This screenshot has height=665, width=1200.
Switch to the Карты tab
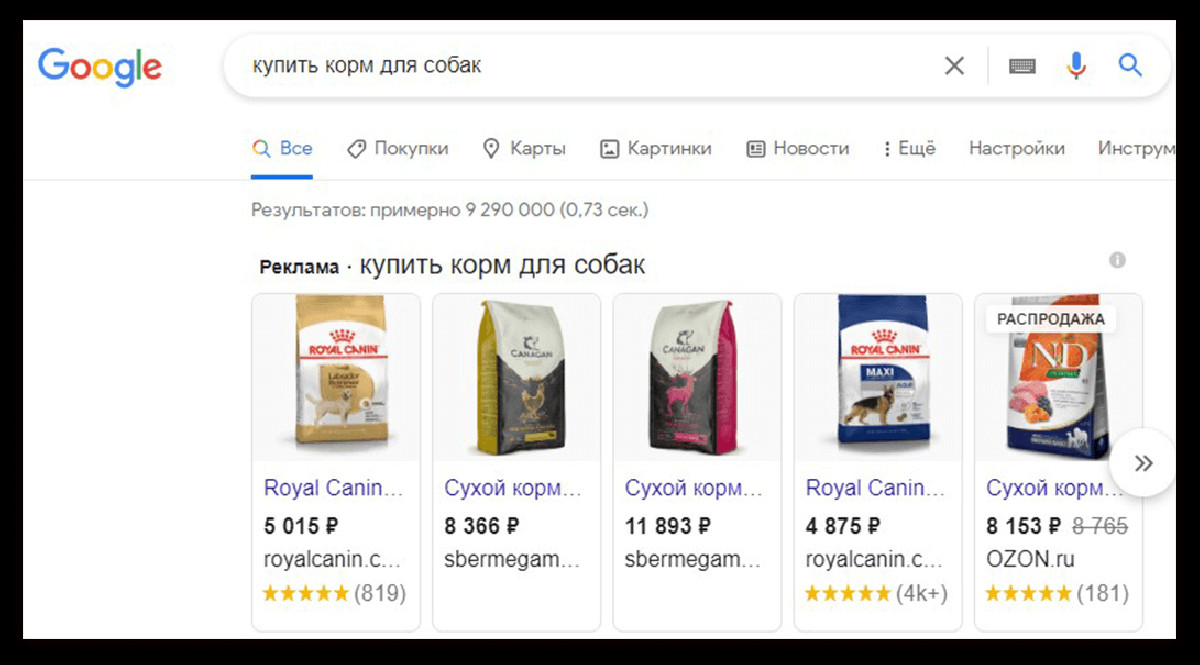point(524,148)
